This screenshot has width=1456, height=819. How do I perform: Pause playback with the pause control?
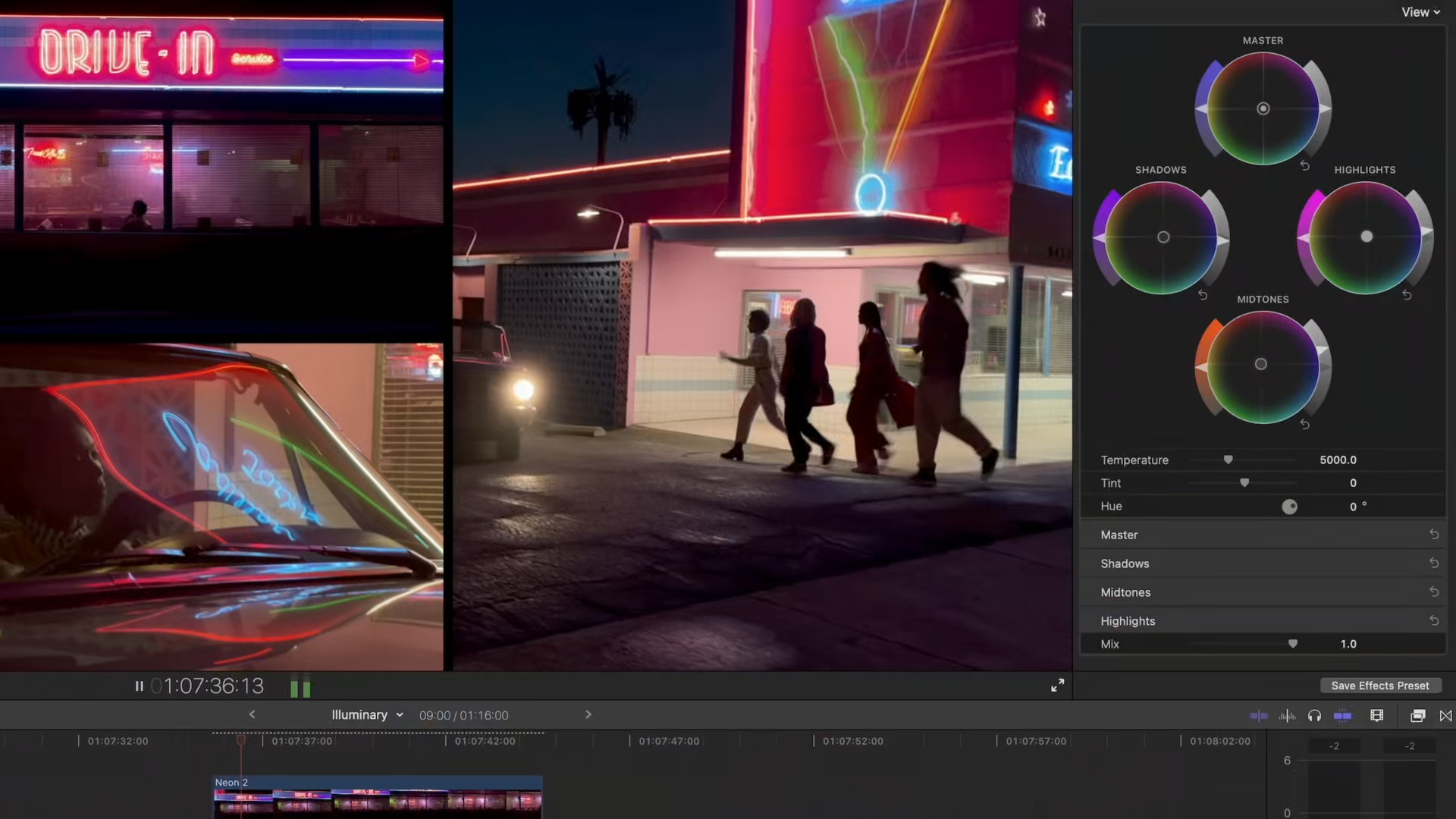(139, 686)
